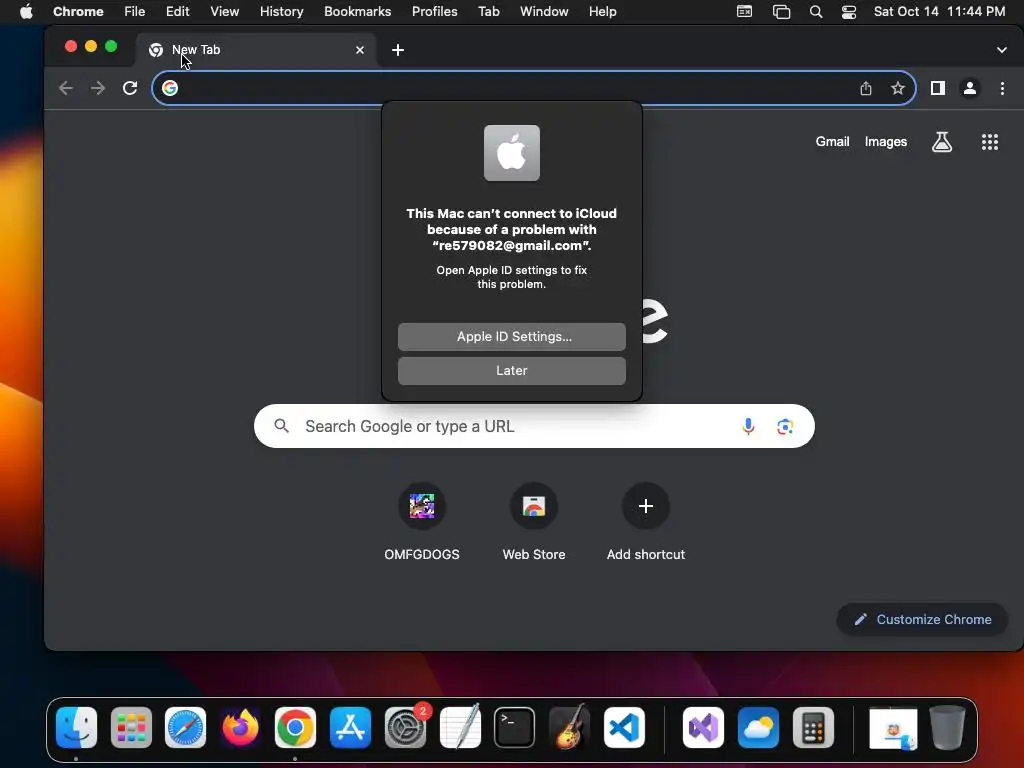
Task: Open Finder from the Dock
Action: point(76,727)
